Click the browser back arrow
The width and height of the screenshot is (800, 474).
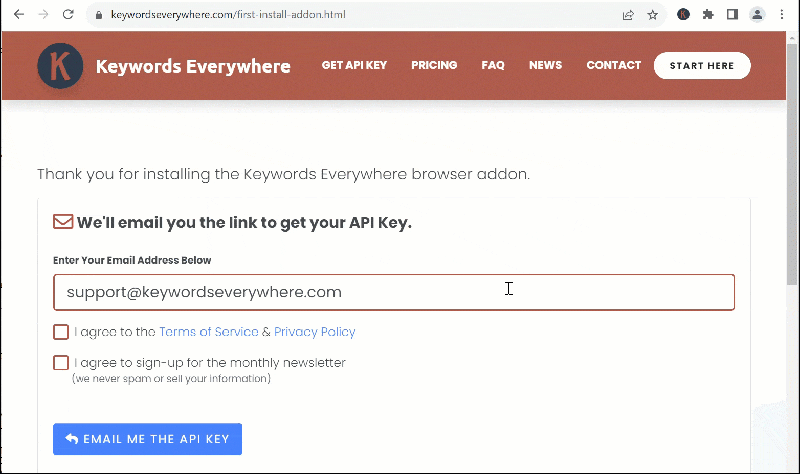point(19,14)
